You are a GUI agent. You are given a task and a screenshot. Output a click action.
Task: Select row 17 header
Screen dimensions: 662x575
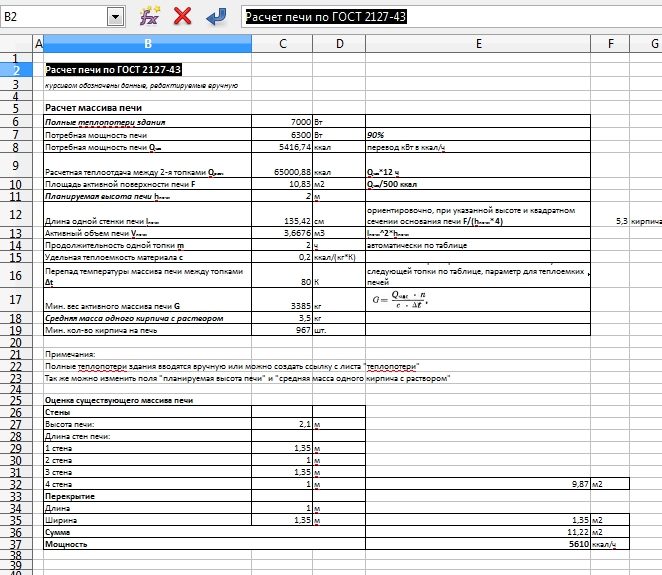point(16,300)
